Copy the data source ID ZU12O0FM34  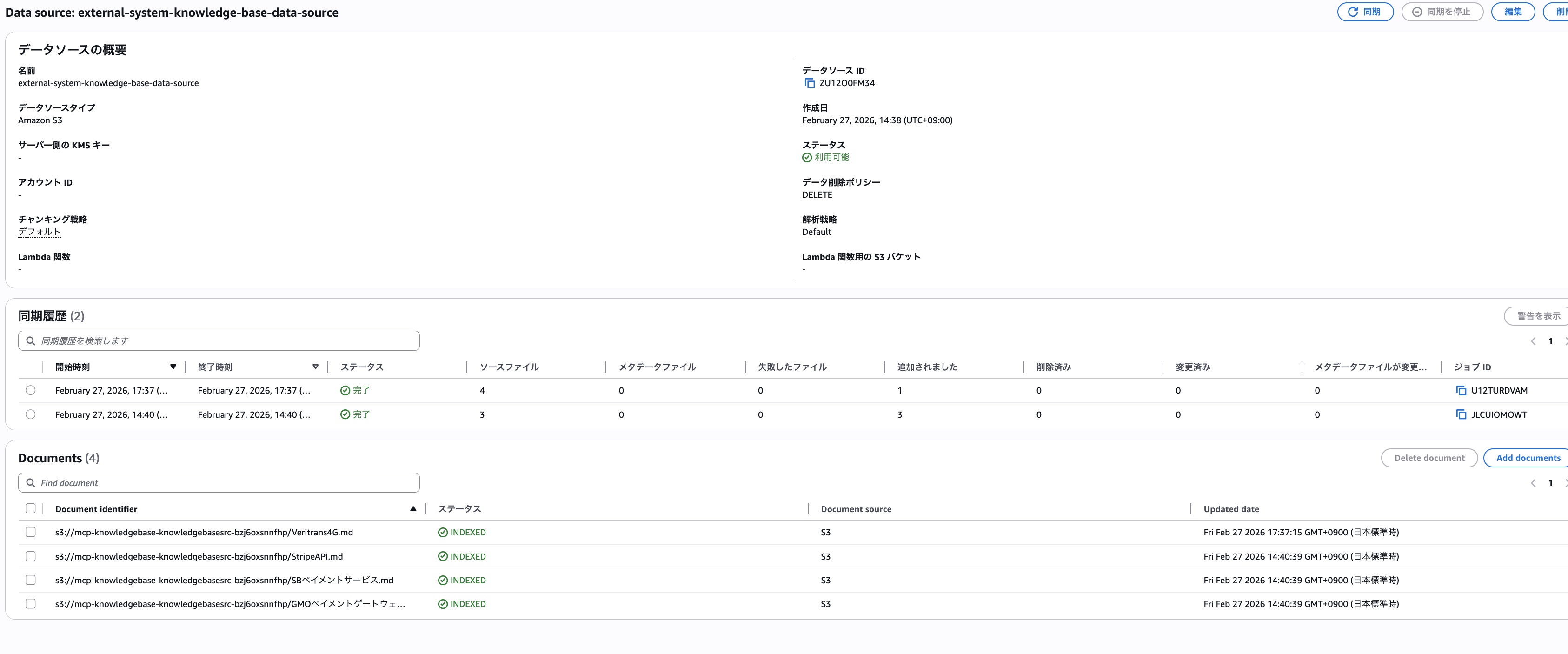pyautogui.click(x=809, y=83)
